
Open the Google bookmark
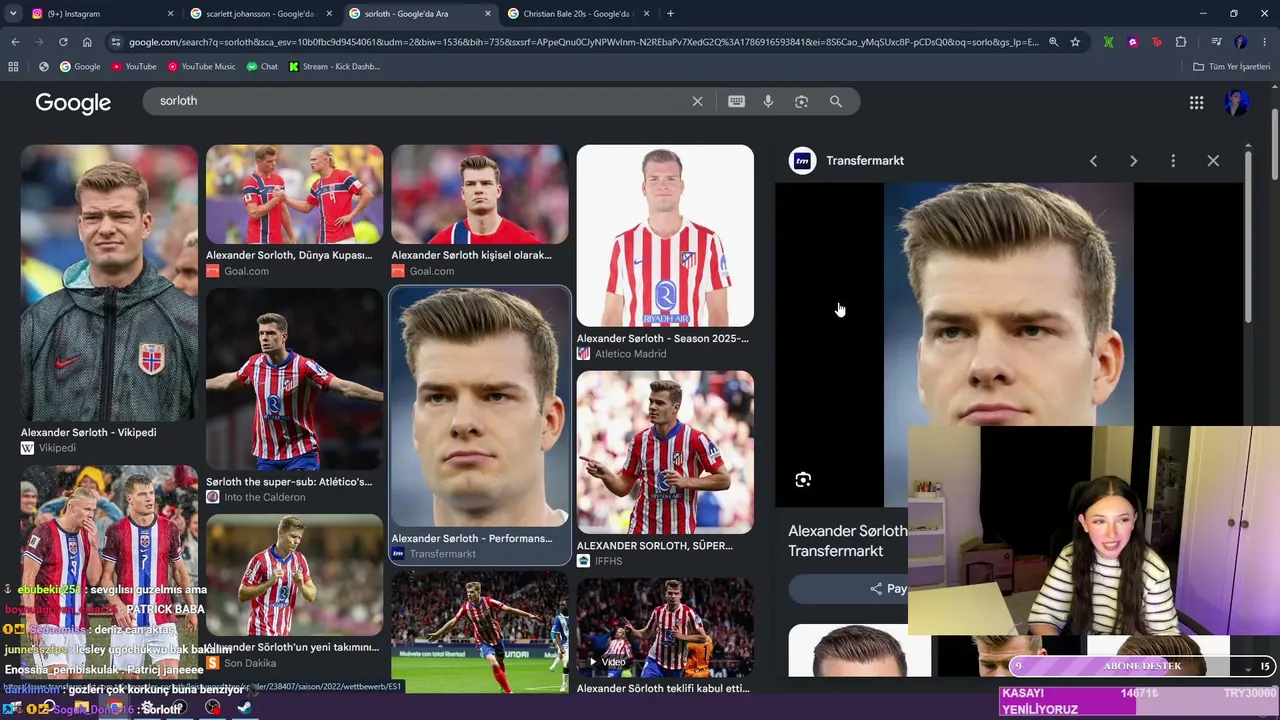point(80,67)
